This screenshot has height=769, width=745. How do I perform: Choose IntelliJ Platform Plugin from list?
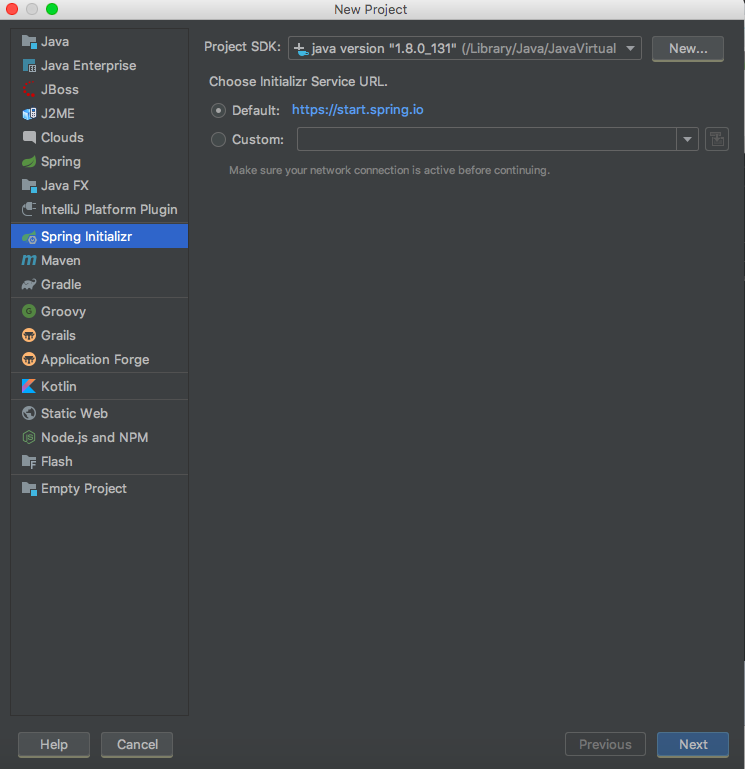pyautogui.click(x=109, y=210)
